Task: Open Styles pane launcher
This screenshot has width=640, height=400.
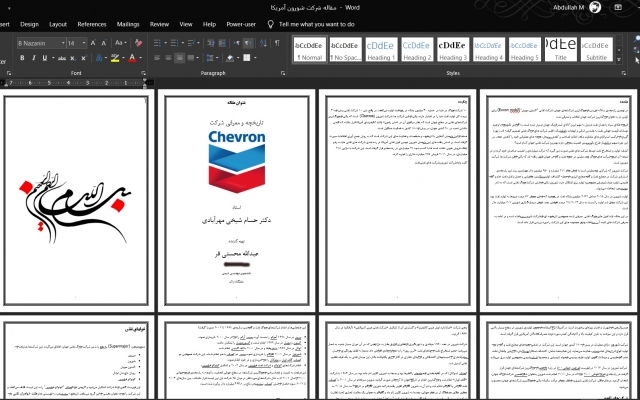Action: tap(623, 73)
